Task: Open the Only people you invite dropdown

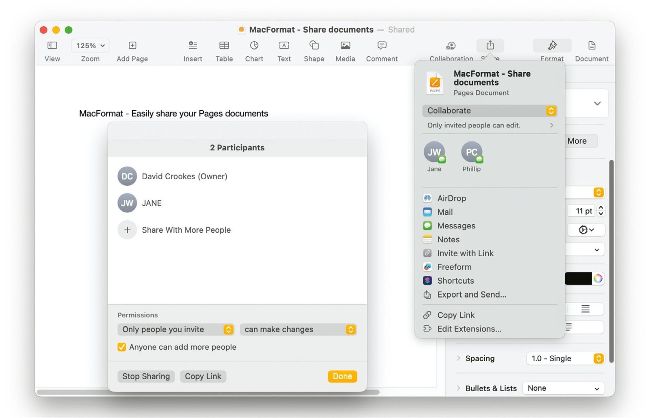Action: [176, 329]
